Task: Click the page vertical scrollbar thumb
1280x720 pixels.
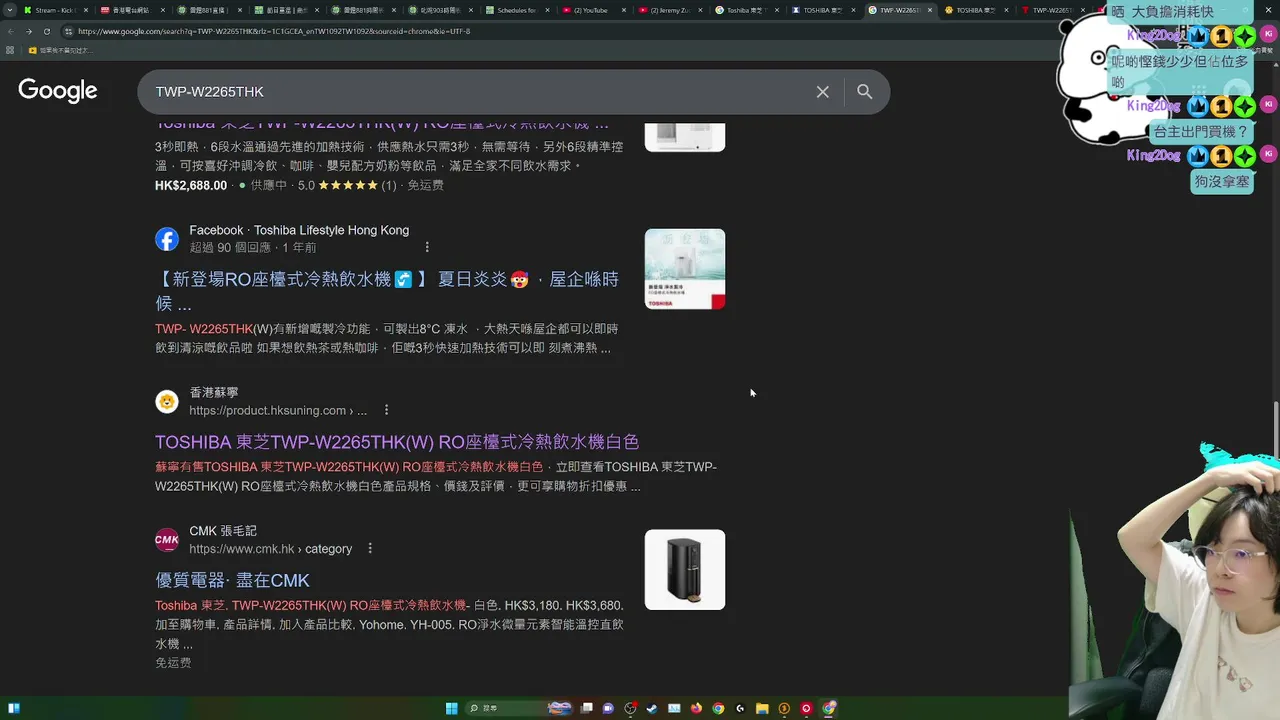Action: click(x=1275, y=428)
